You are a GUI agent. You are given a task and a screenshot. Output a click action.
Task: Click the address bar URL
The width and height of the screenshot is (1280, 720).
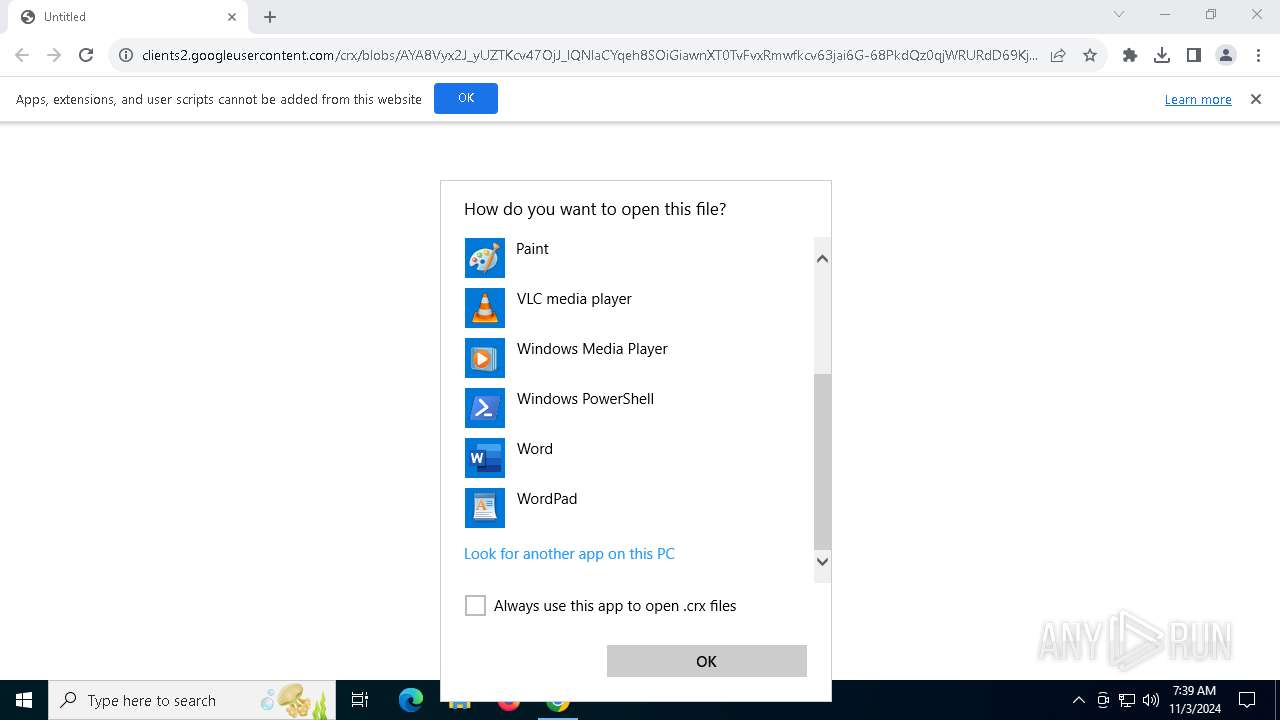tap(589, 55)
